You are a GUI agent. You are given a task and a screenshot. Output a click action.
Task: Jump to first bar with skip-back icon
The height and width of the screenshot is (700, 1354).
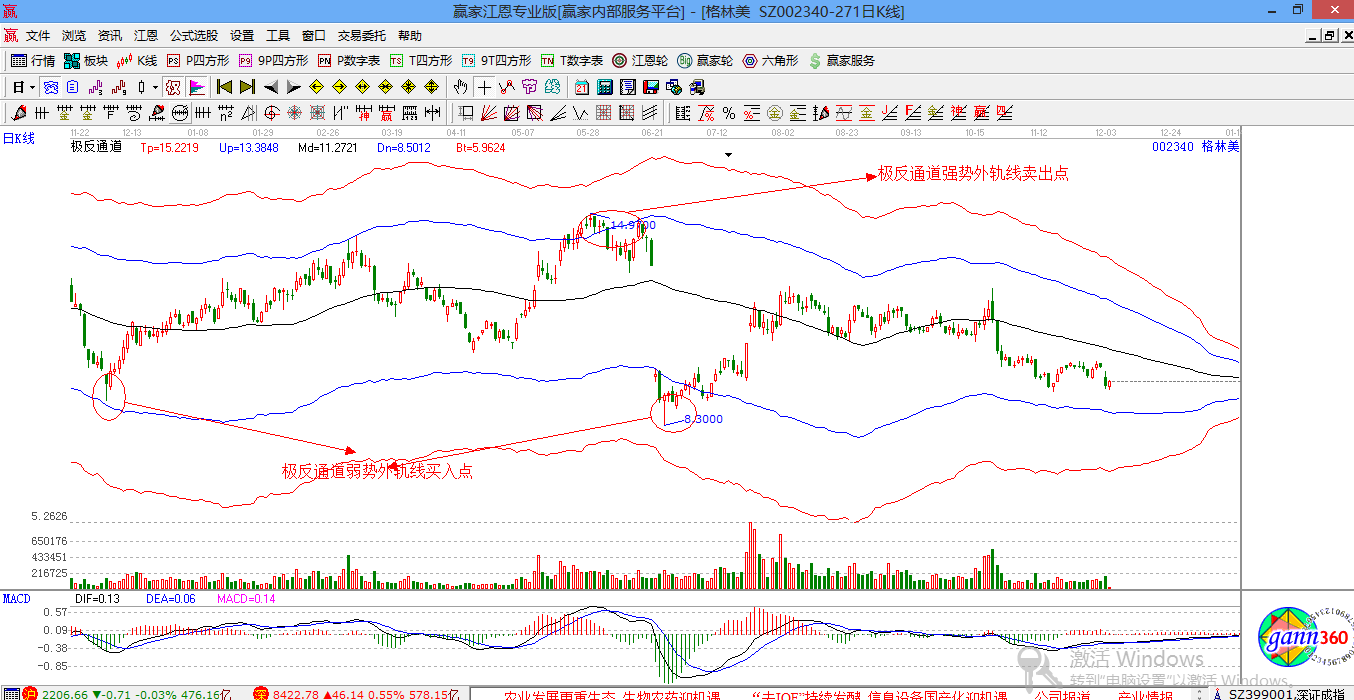[x=224, y=87]
